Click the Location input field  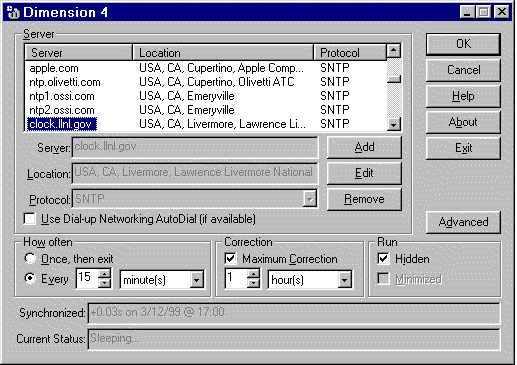(195, 173)
